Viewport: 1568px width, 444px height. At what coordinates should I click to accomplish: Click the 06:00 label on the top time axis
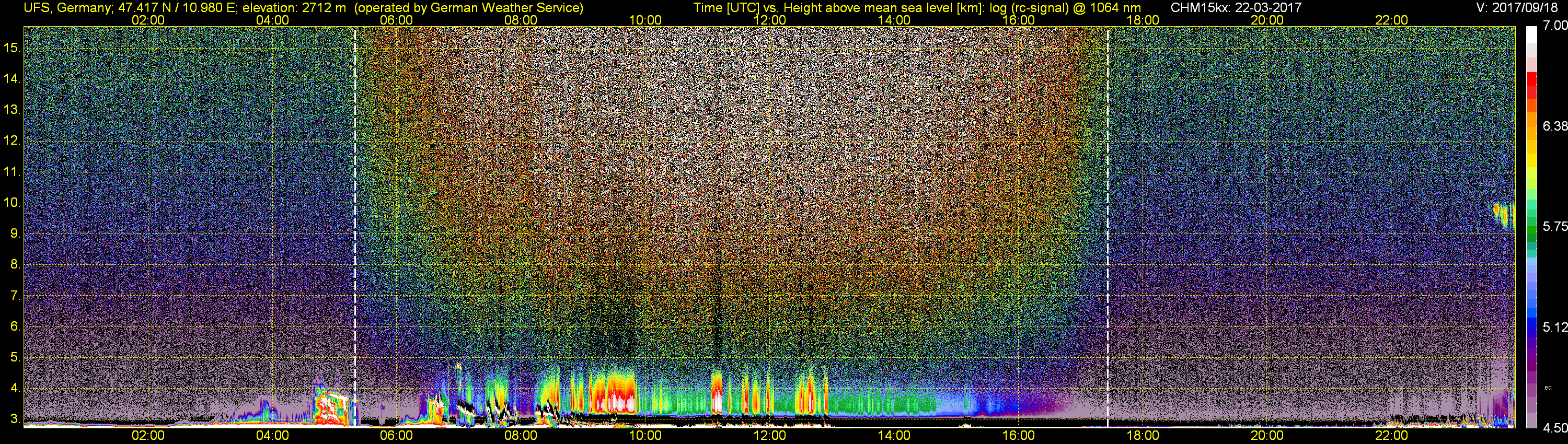[x=396, y=20]
